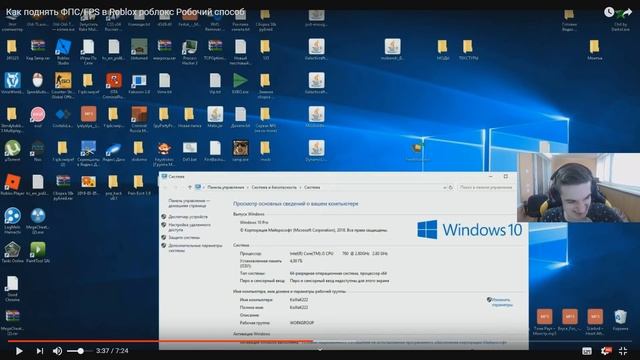Screen dimensions: 640x360
Task: Save video with the Watch Later clock icon
Action: (609, 12)
